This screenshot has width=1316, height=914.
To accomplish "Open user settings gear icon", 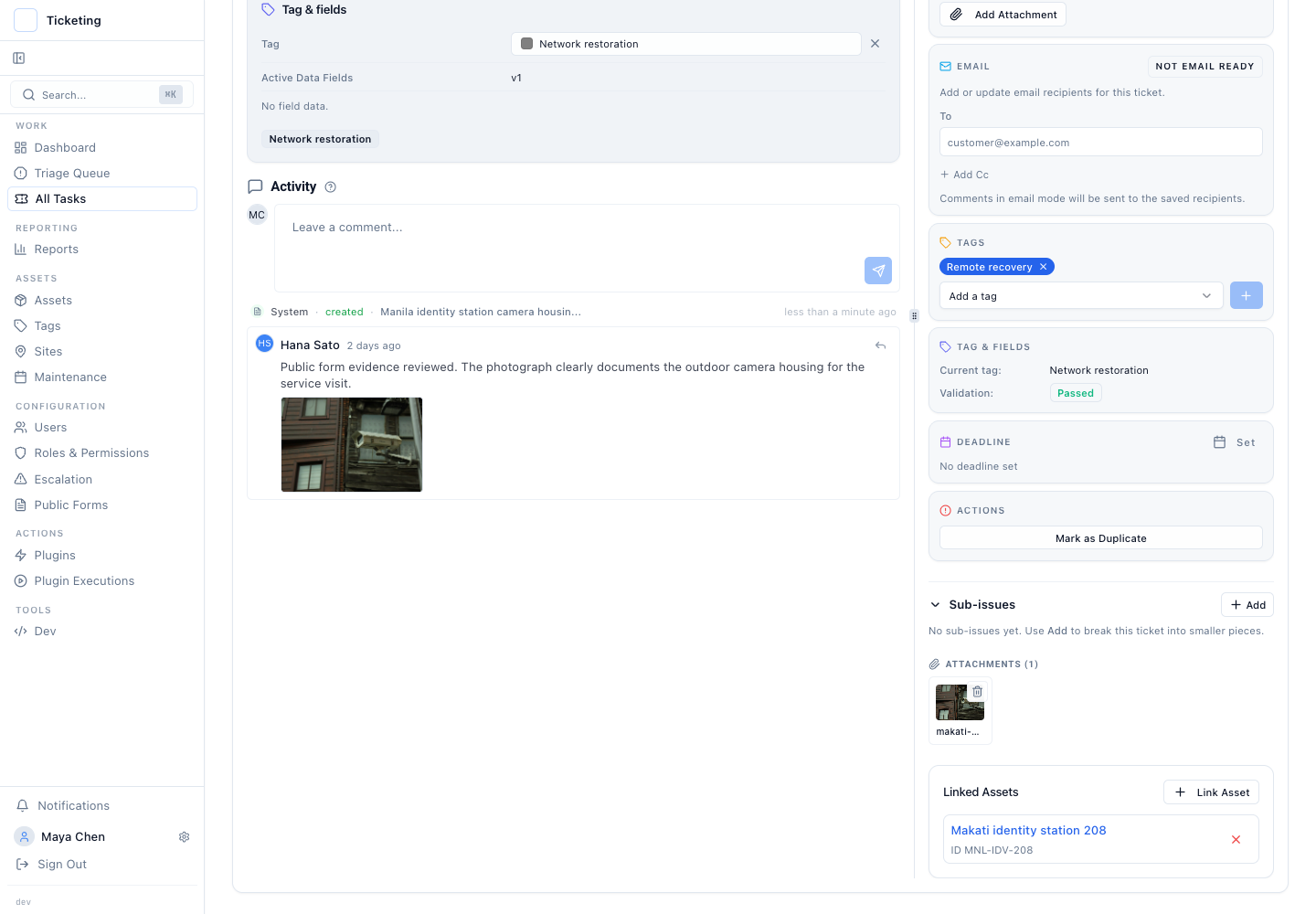I will (184, 837).
